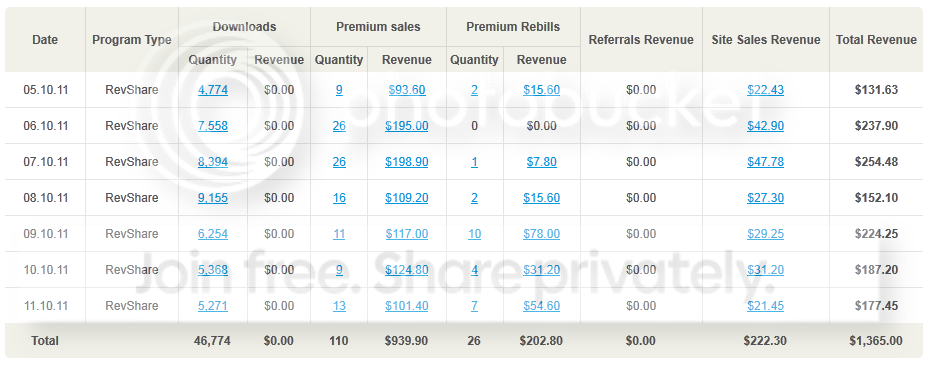Click the Premium sales column header
This screenshot has height=367, width=930.
tap(378, 27)
